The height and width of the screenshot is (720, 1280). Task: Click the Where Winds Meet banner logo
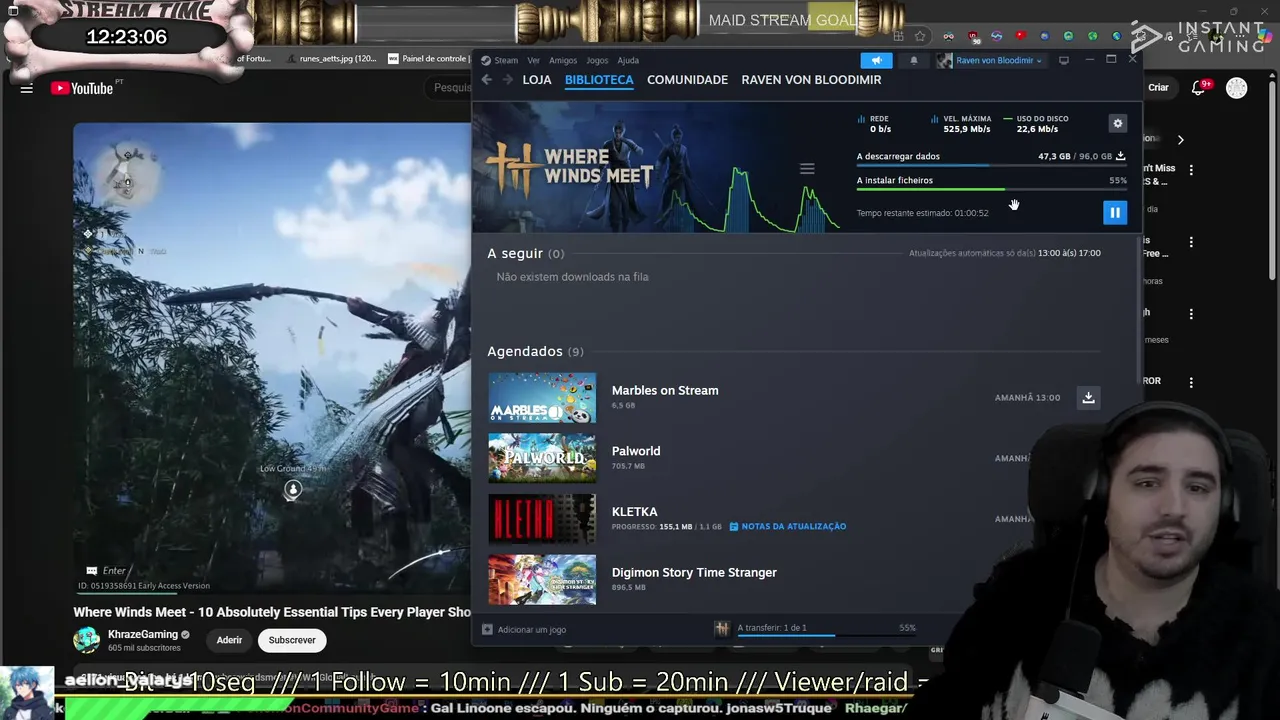point(570,167)
